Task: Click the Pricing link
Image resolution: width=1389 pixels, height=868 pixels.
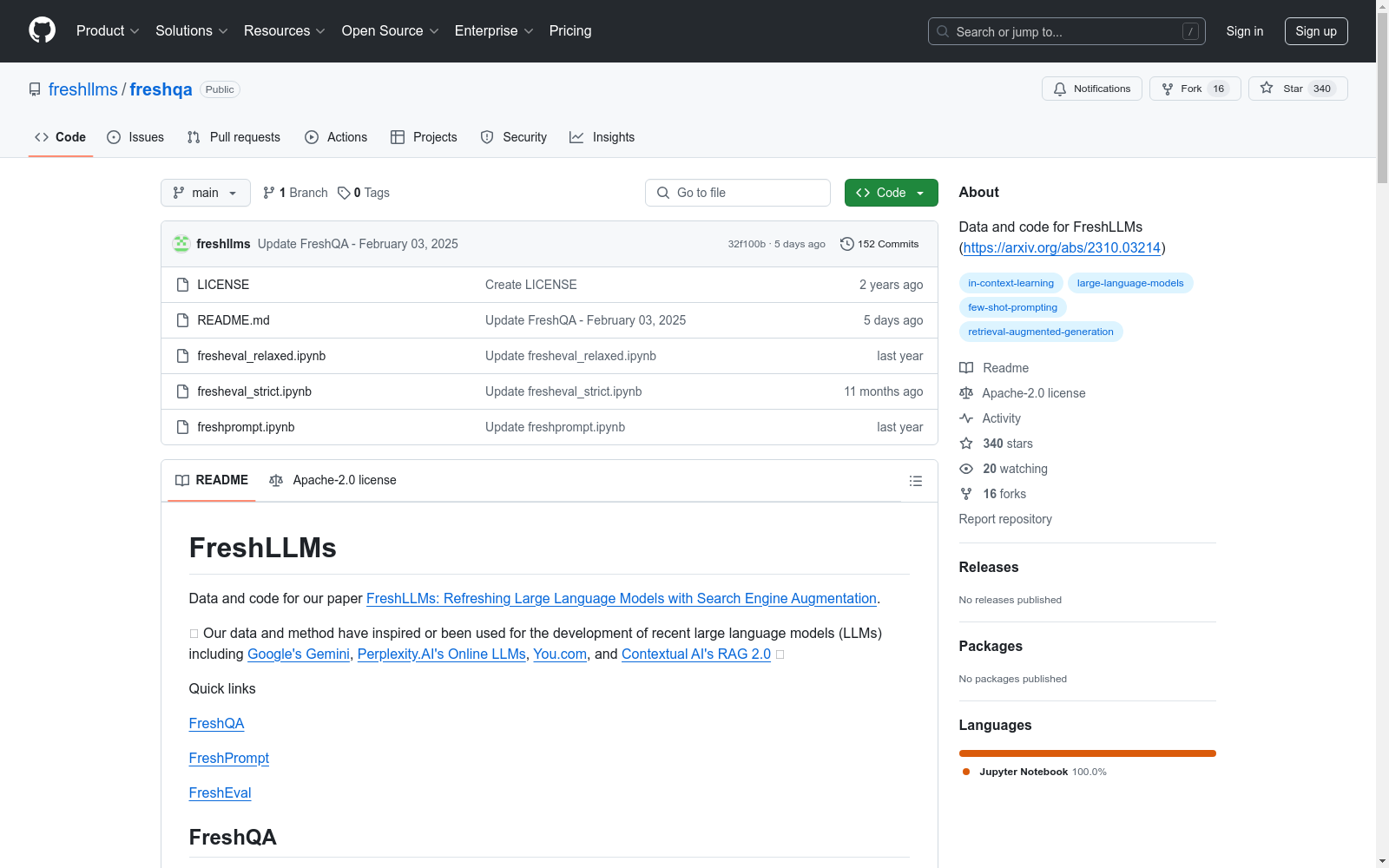Action: coord(570,30)
